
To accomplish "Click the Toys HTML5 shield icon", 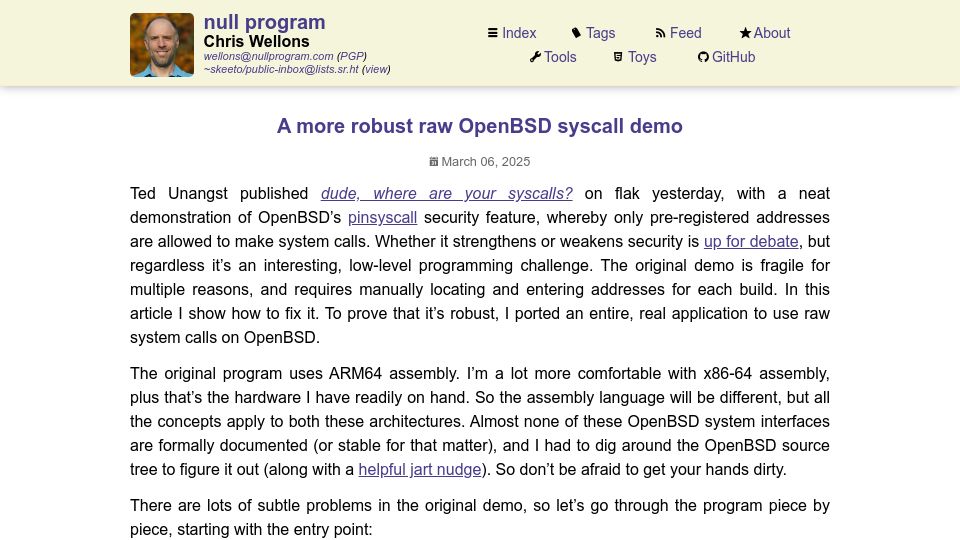I will 618,57.
